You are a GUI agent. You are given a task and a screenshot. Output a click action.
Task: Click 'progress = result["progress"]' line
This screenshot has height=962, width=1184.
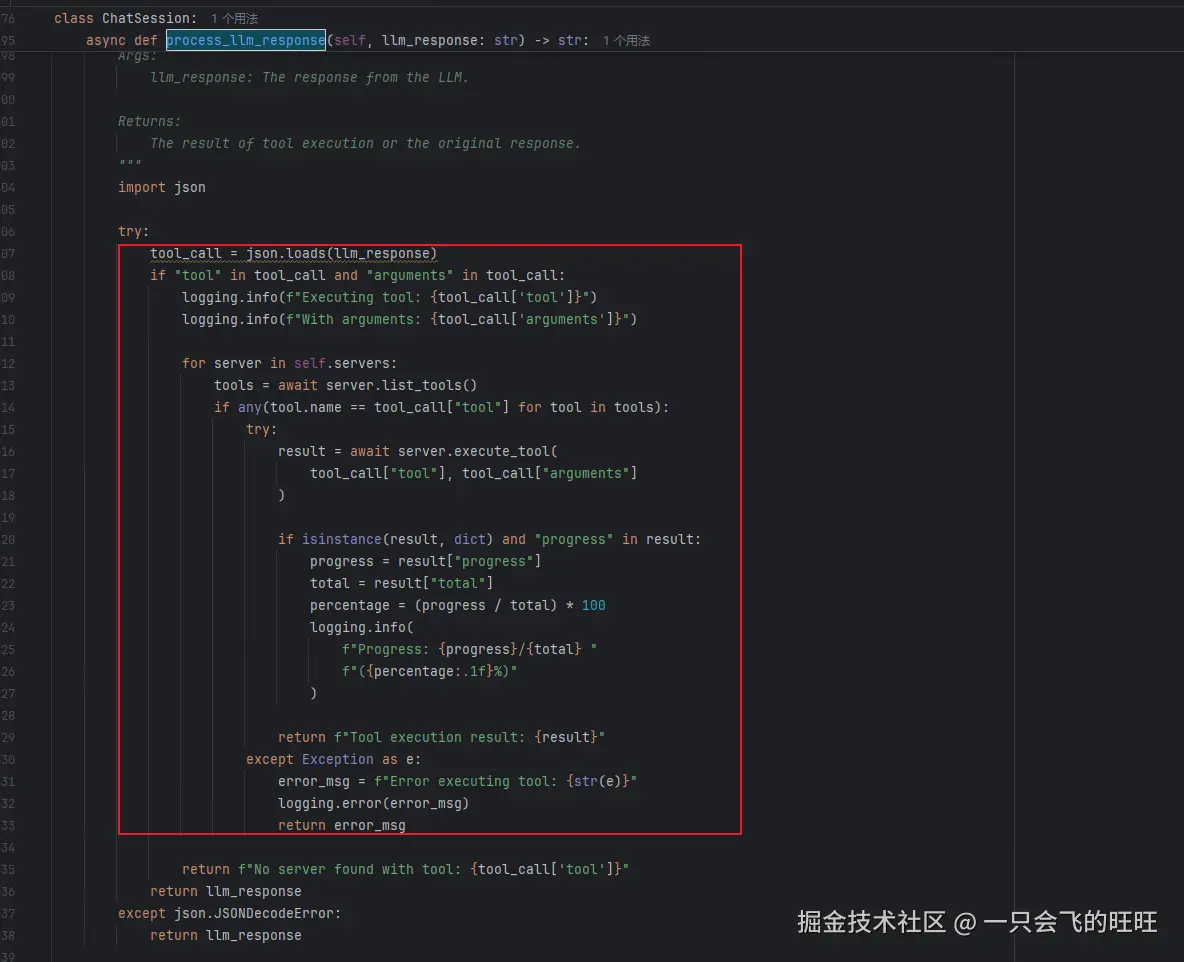pyautogui.click(x=425, y=561)
